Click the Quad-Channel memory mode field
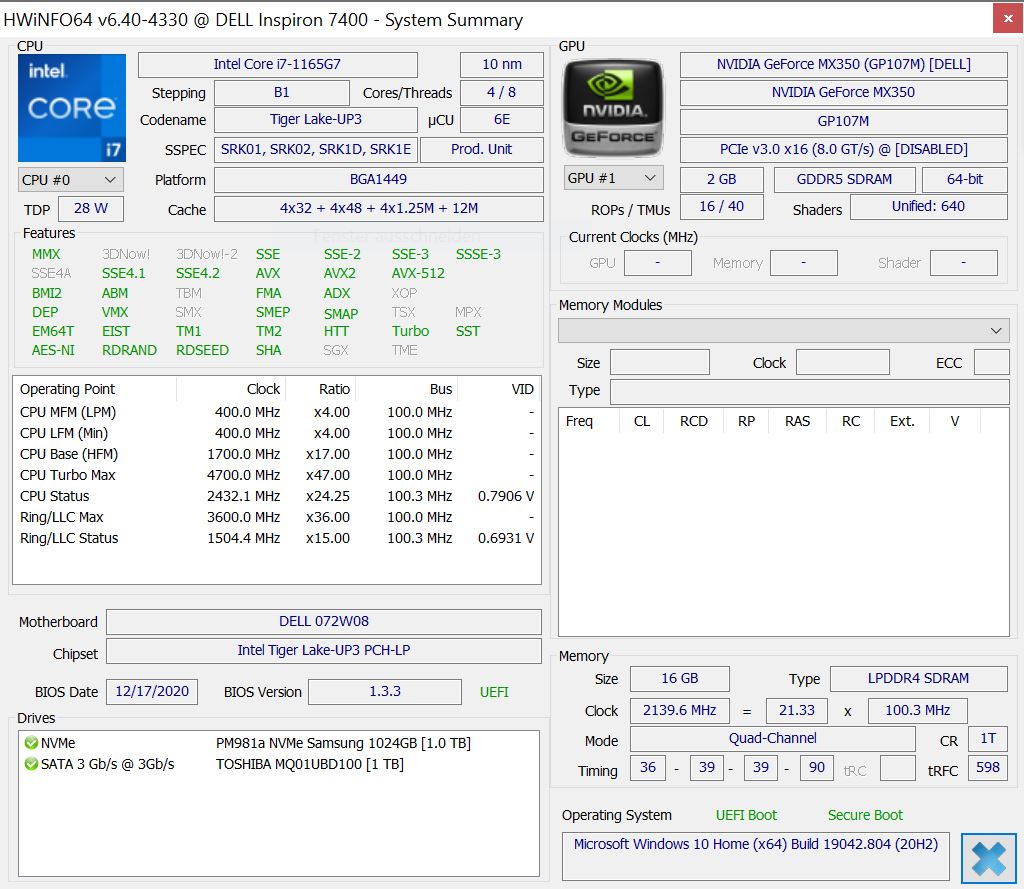The height and width of the screenshot is (889, 1024). click(772, 739)
